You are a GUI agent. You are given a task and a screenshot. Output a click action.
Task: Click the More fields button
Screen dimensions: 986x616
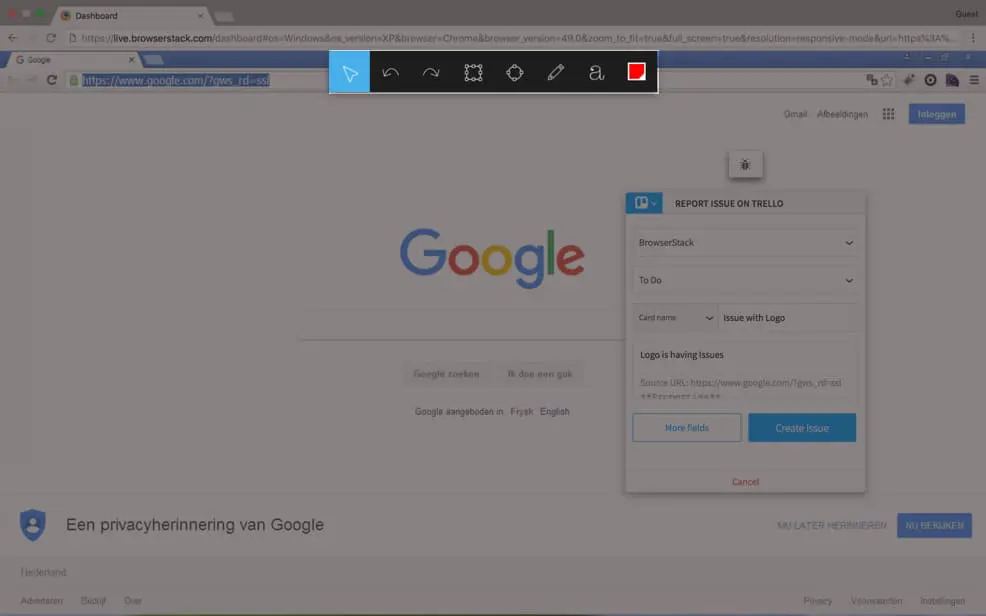pos(687,428)
